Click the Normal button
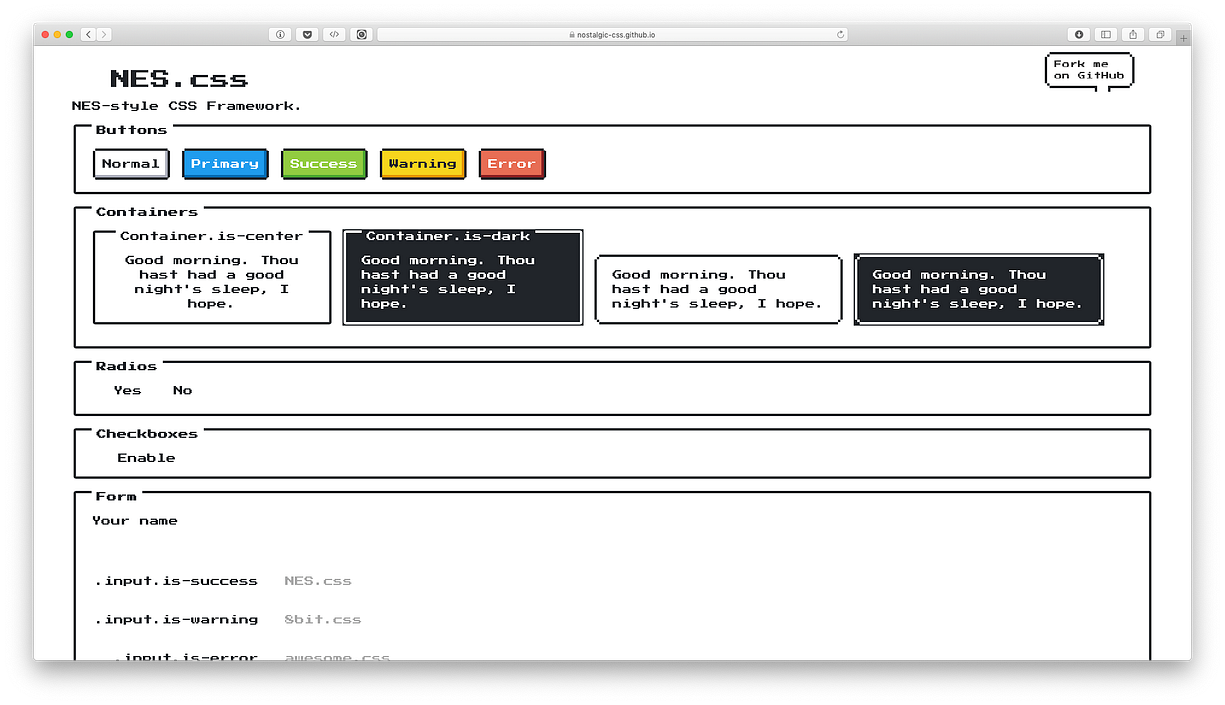This screenshot has width=1225, height=705. point(131,164)
